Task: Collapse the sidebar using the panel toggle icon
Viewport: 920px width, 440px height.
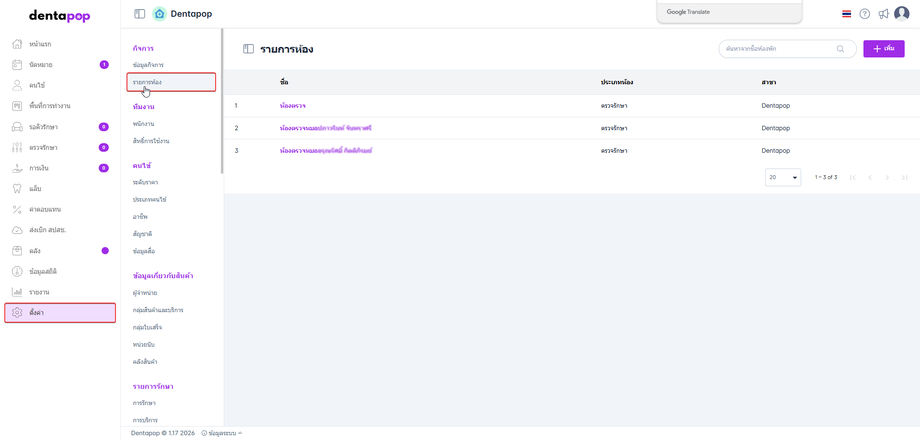Action: (x=140, y=14)
